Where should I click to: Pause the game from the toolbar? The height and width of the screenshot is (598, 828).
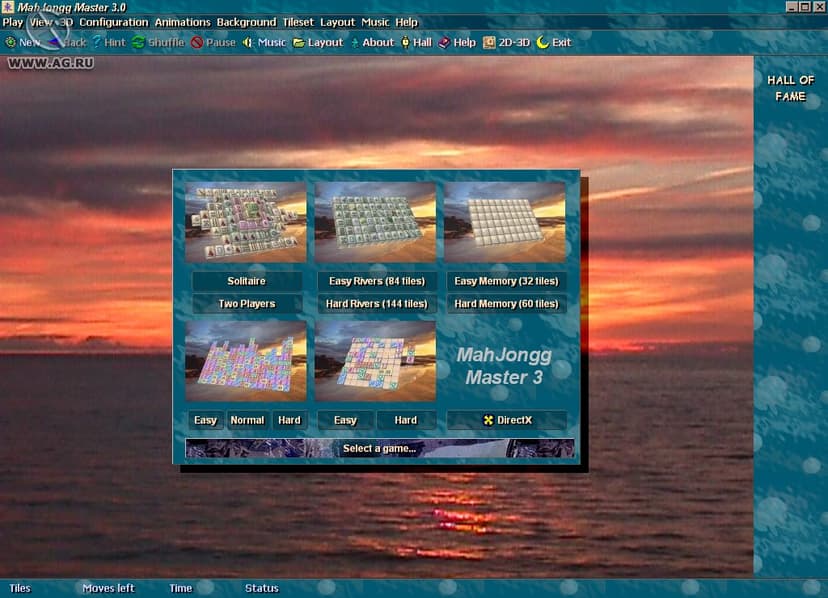tap(214, 42)
